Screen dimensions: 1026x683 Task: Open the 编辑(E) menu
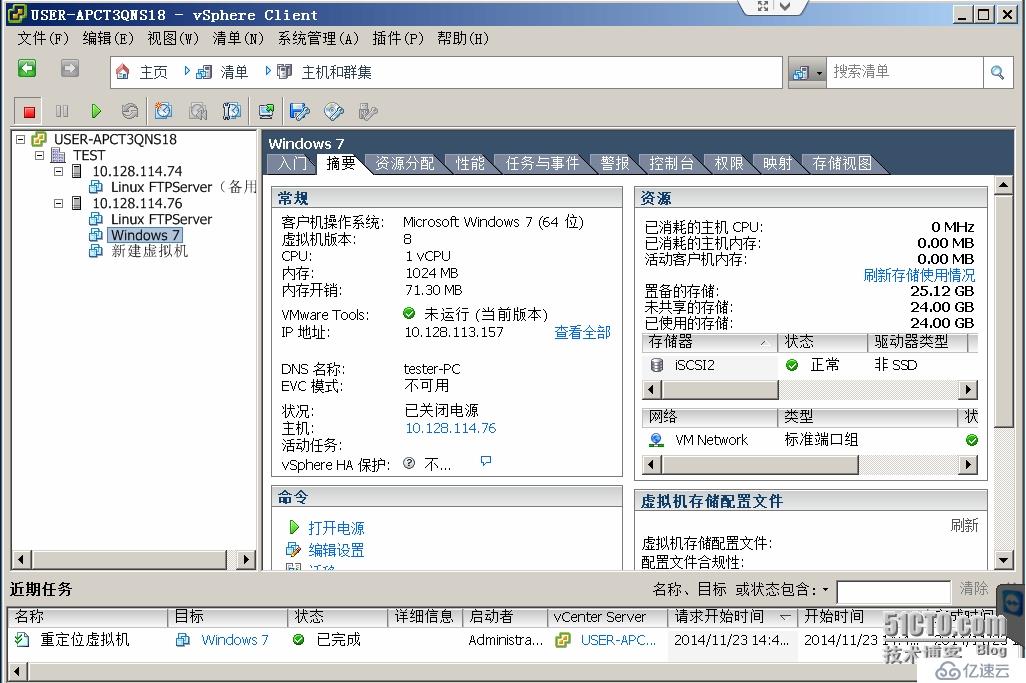coord(108,39)
